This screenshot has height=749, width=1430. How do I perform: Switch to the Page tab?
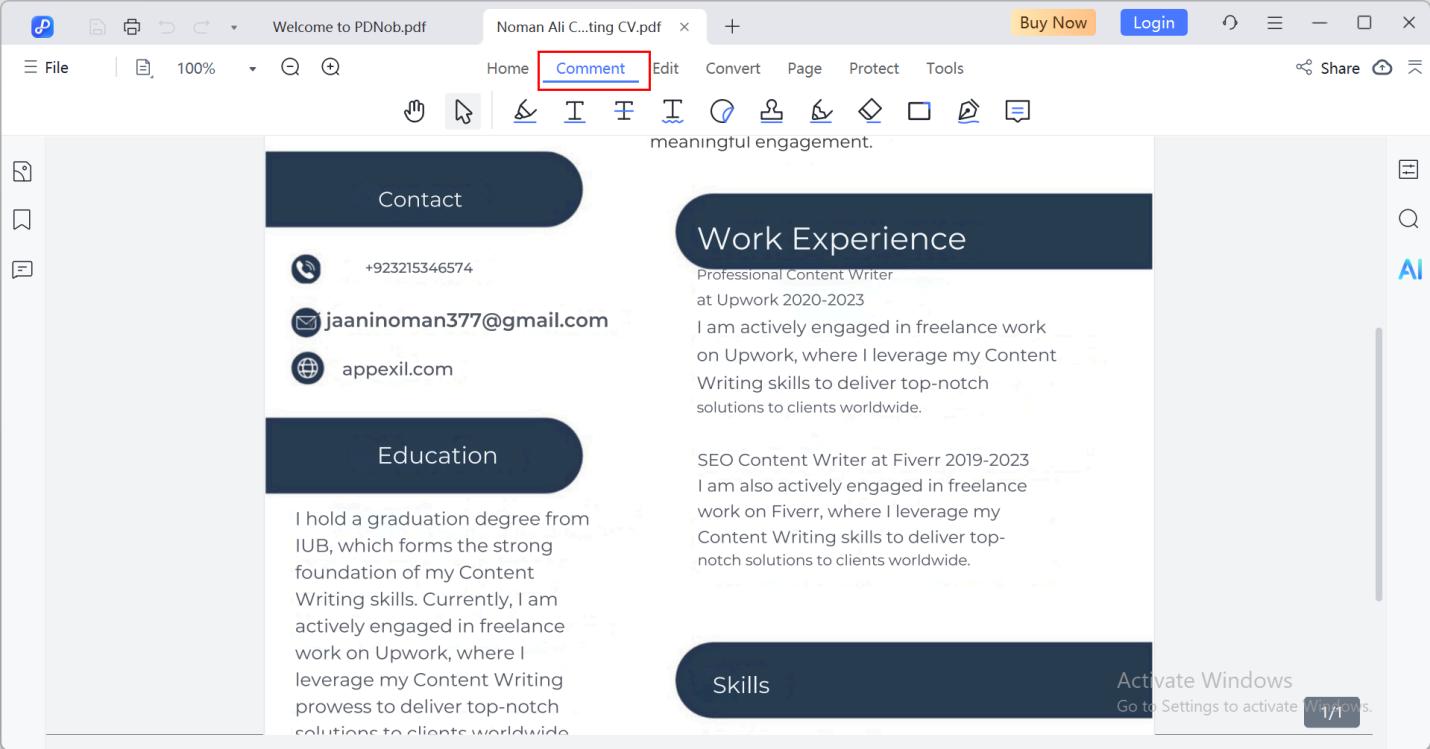[804, 68]
